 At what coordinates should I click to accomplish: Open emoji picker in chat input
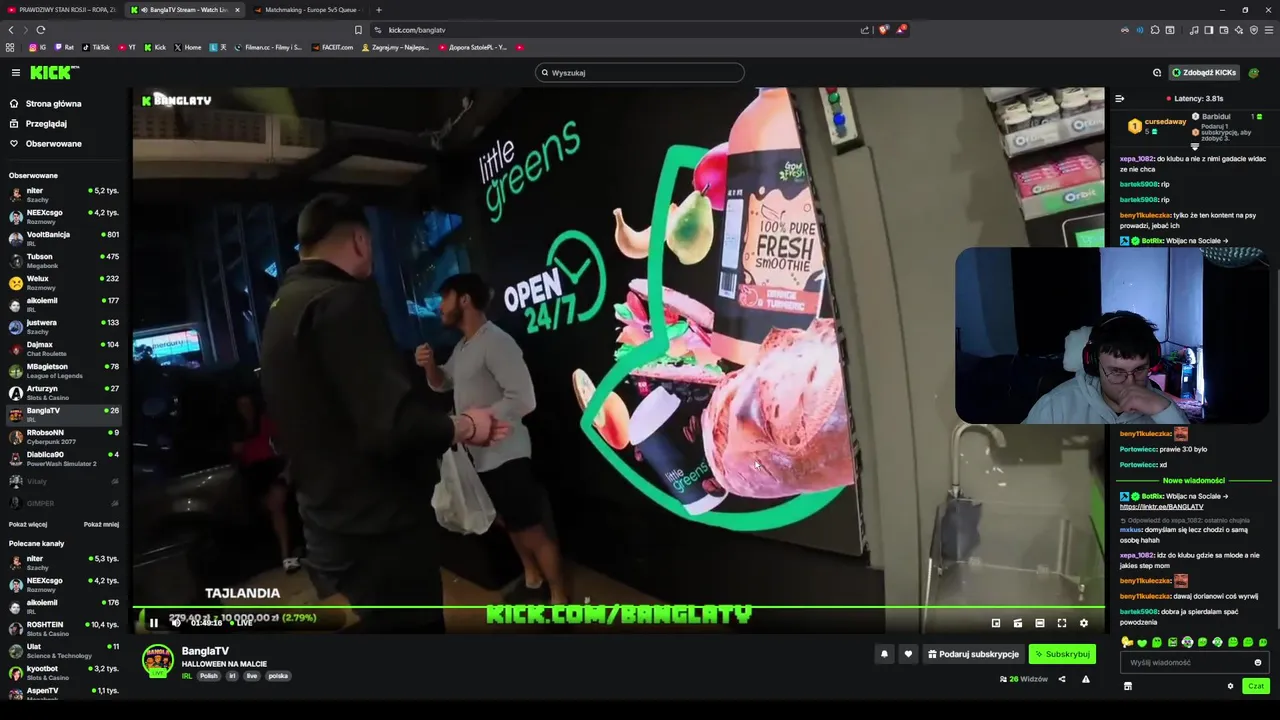point(1258,662)
